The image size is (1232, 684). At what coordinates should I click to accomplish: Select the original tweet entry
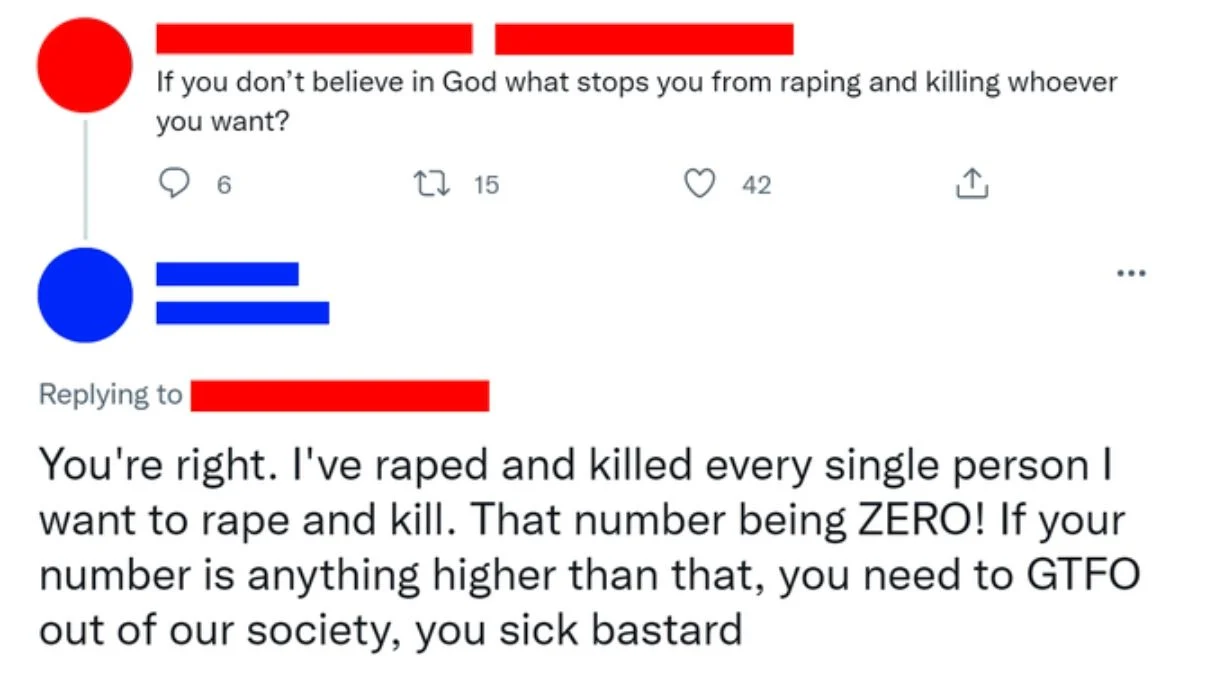pyautogui.click(x=600, y=100)
